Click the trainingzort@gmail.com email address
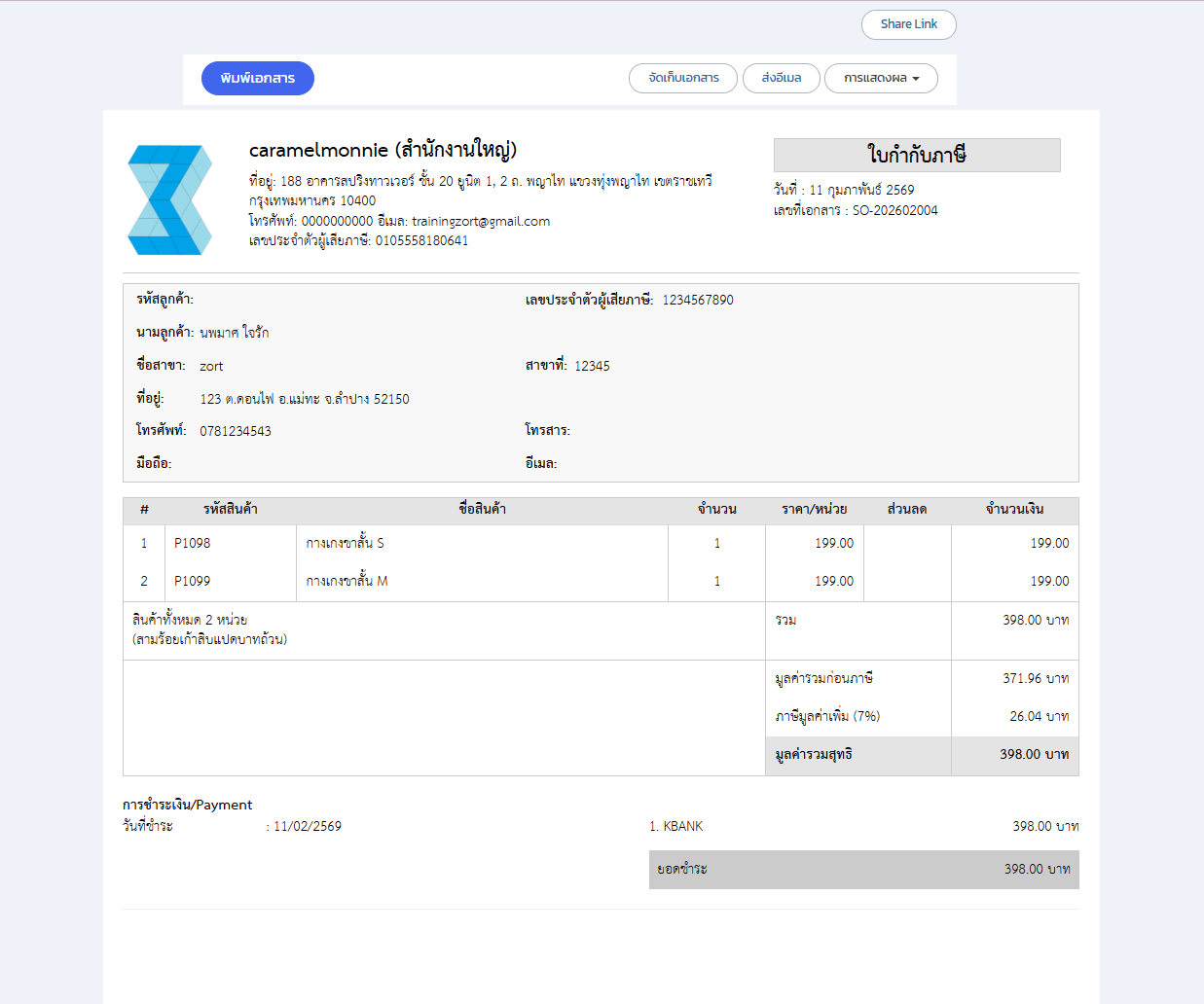1204x1004 pixels. 480,221
